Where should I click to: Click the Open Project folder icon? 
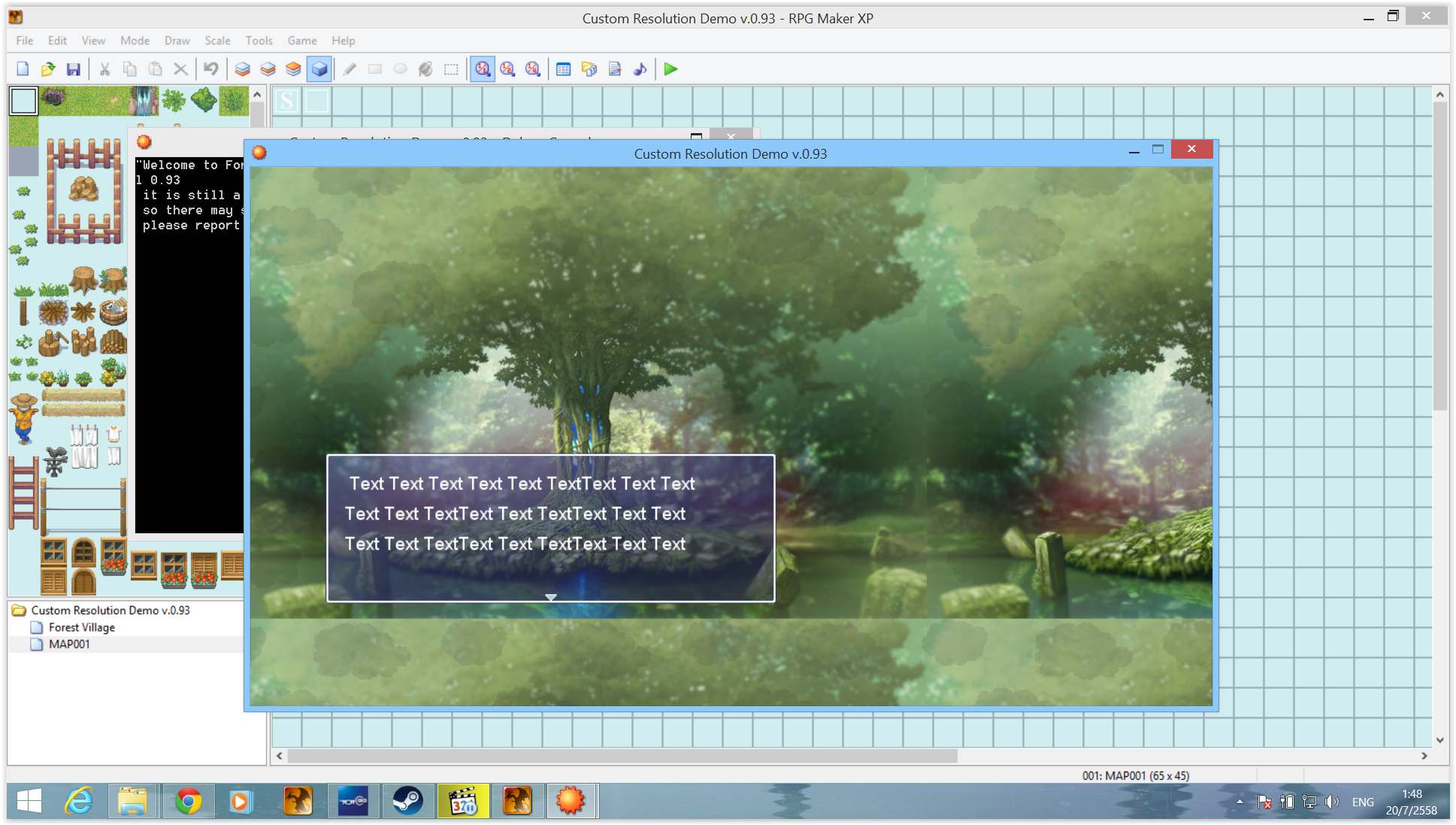coord(48,69)
